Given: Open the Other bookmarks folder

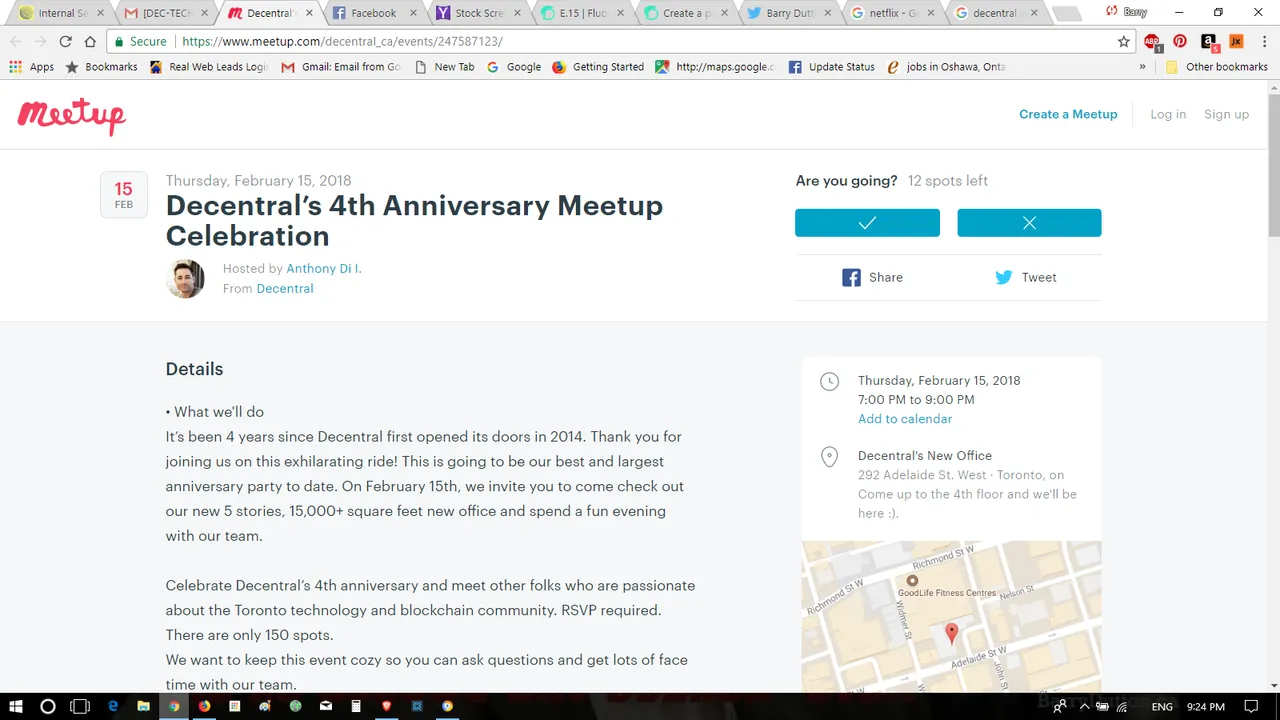Looking at the screenshot, I should [1217, 67].
